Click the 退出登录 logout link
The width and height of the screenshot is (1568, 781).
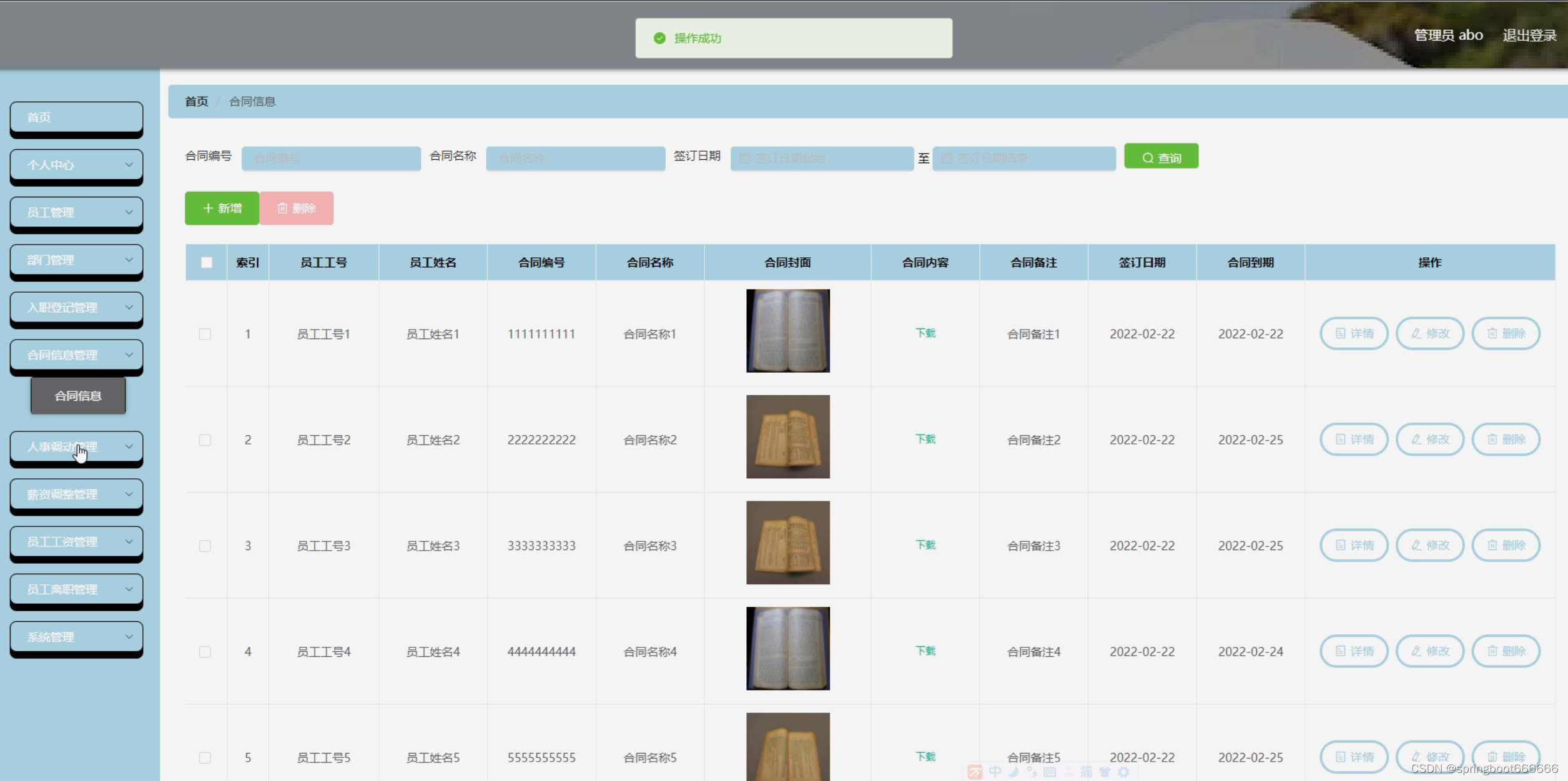coord(1529,36)
